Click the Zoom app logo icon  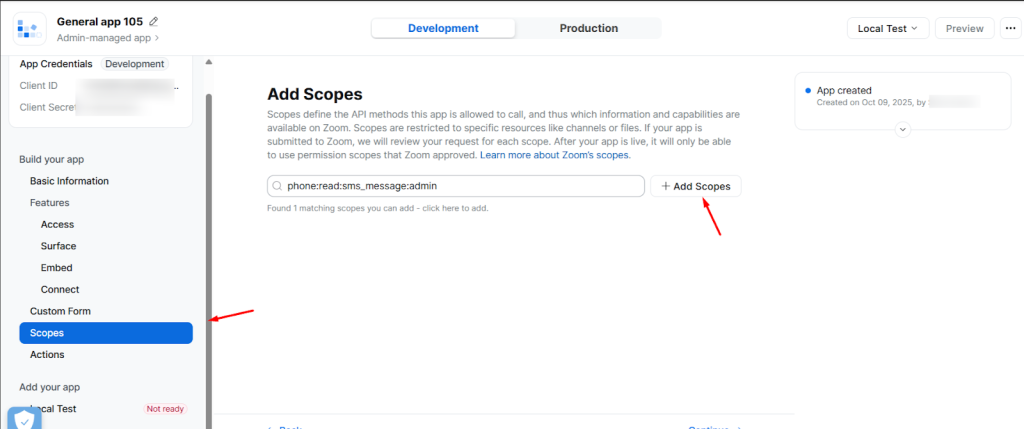click(29, 28)
